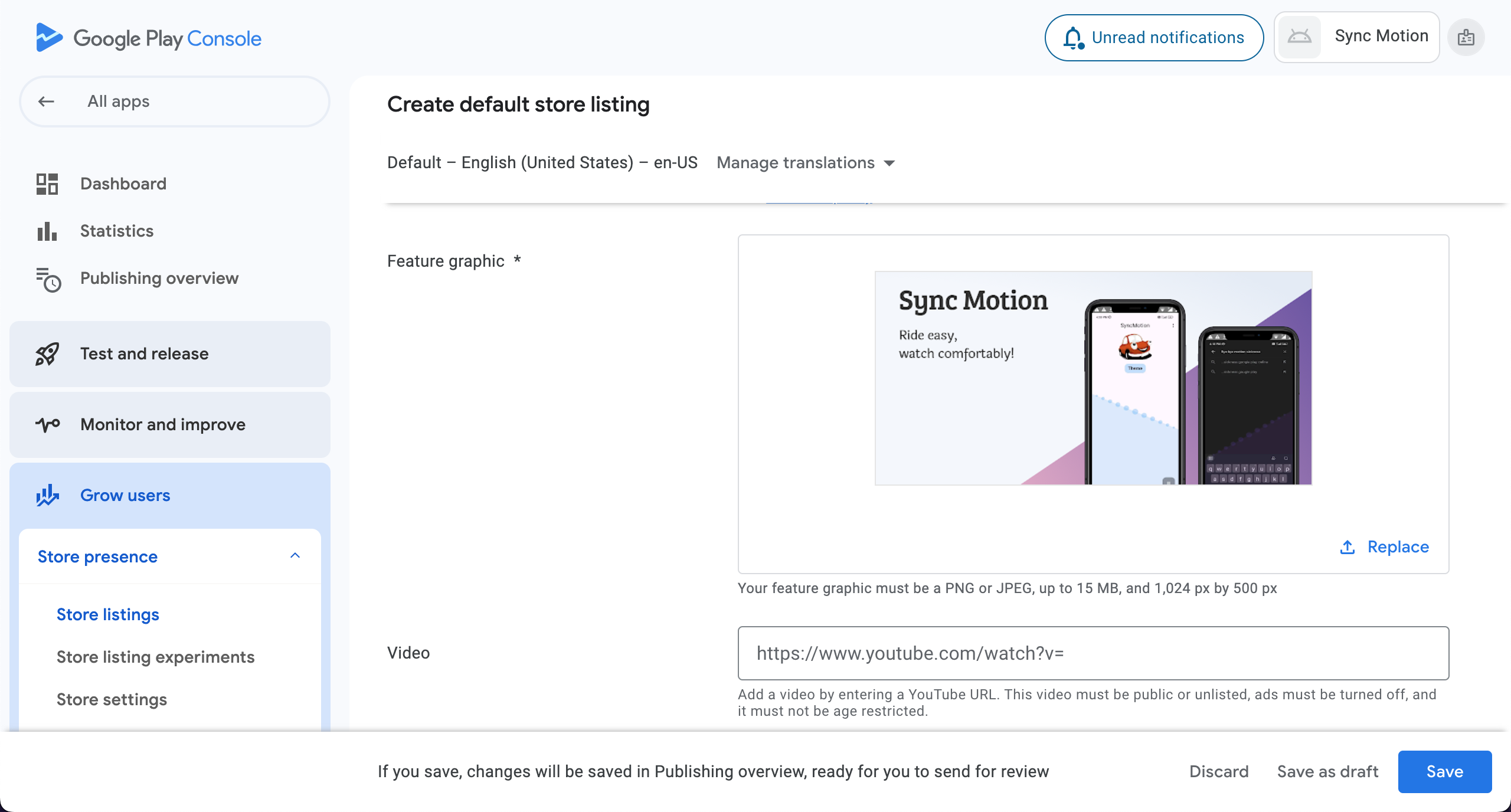
Task: Collapse the Store presence section
Action: pos(295,556)
